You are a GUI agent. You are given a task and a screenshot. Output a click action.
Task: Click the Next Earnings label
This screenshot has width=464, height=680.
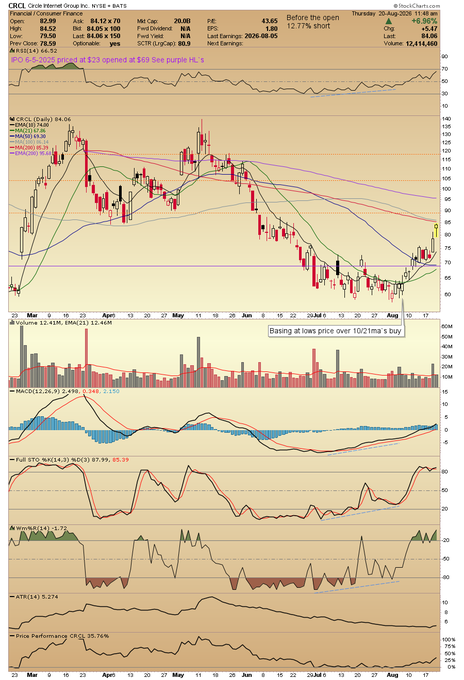pos(225,43)
